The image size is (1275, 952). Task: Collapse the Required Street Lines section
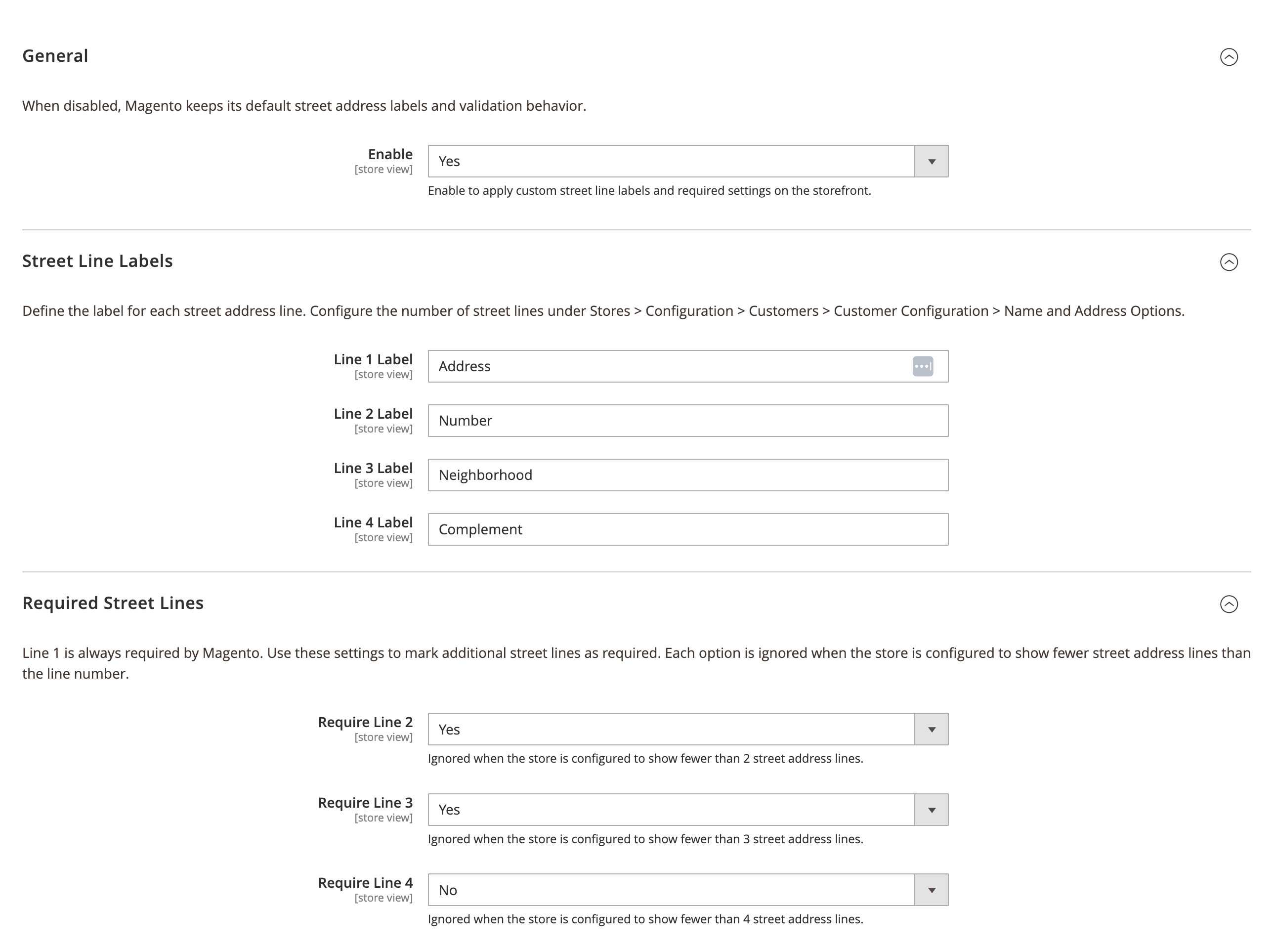point(1229,604)
